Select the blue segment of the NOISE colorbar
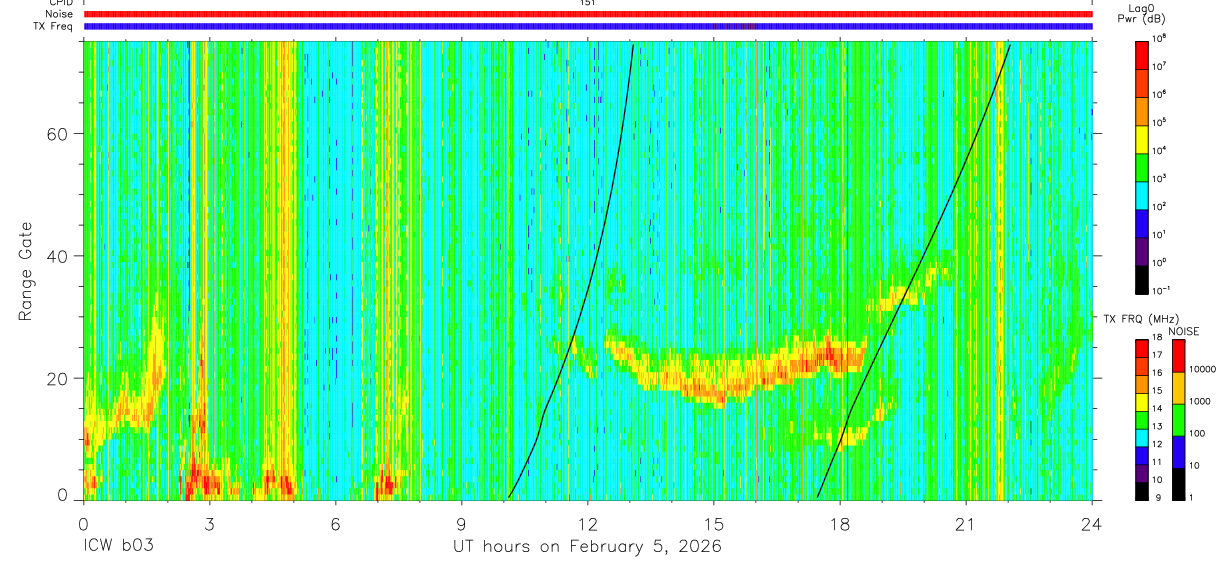The width and height of the screenshot is (1228, 567). tap(1179, 452)
